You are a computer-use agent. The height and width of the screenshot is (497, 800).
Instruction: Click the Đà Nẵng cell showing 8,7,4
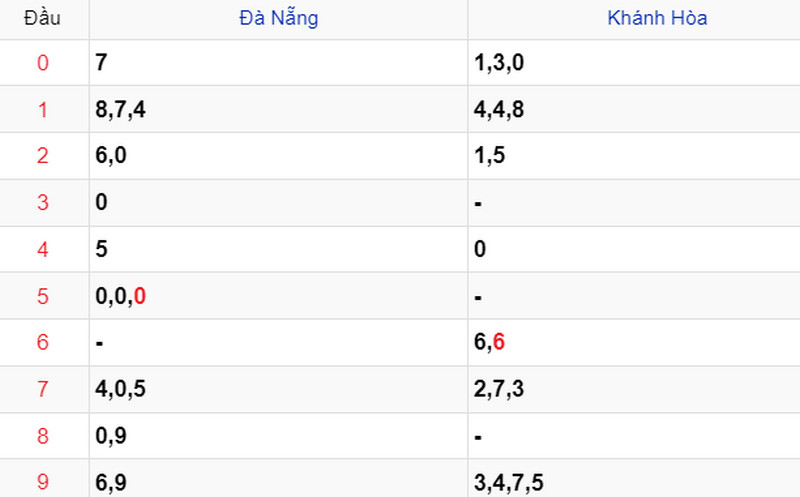pos(278,109)
